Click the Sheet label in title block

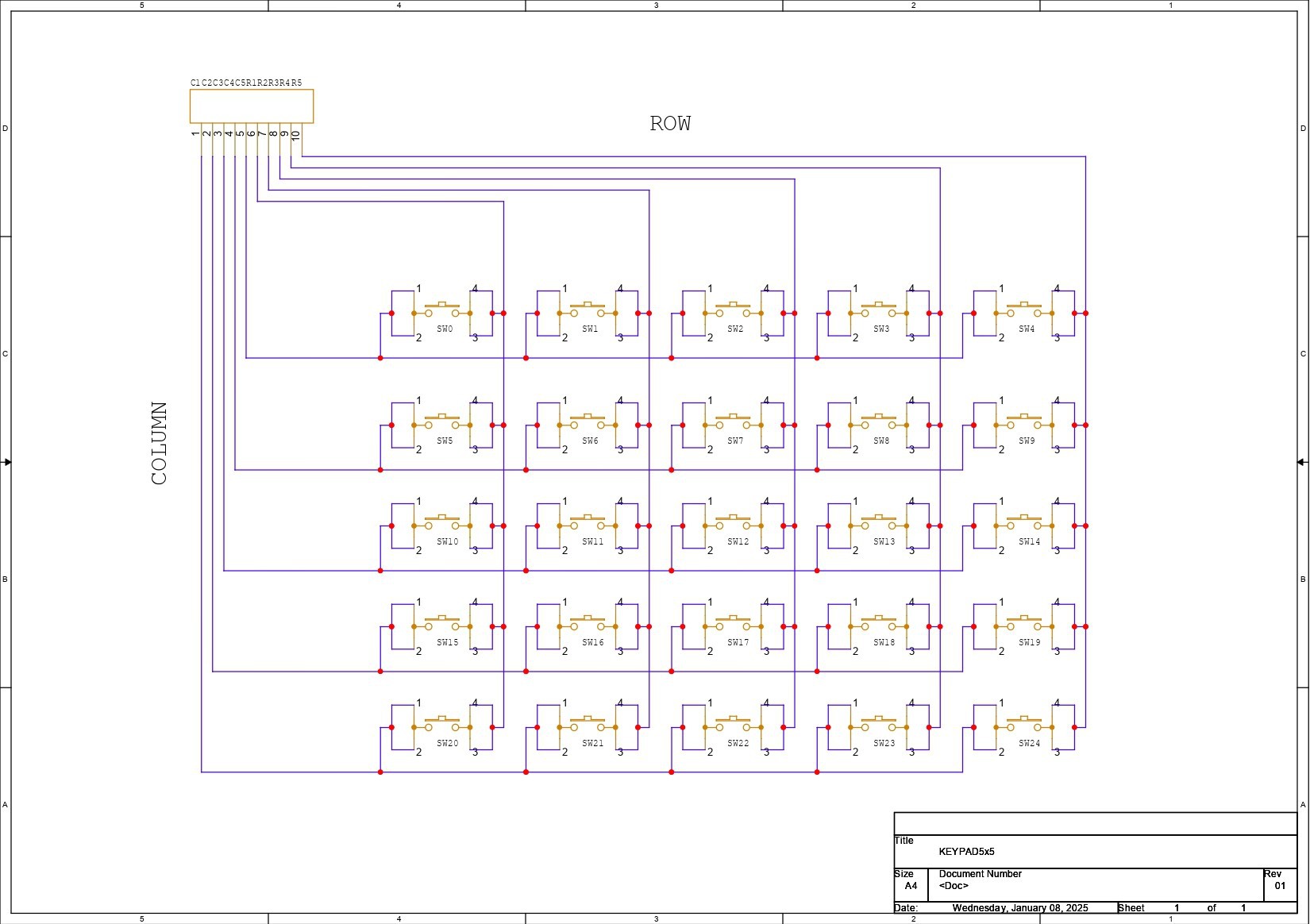[1131, 908]
